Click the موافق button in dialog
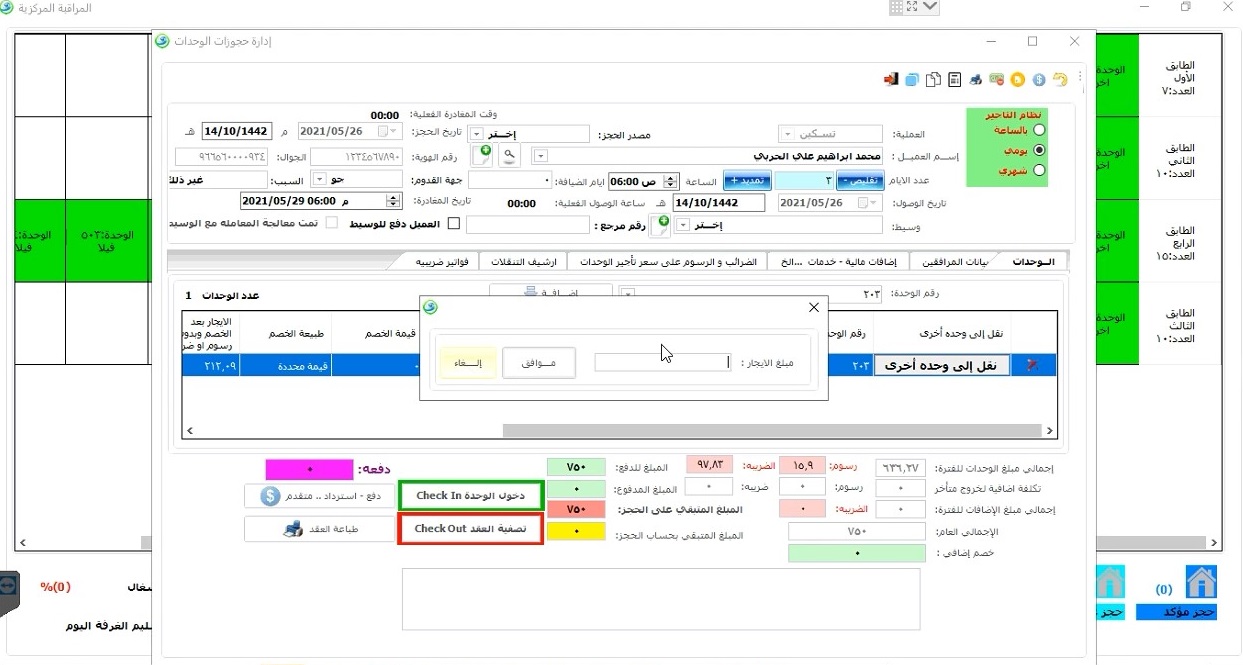Image resolution: width=1243 pixels, height=665 pixels. point(539,363)
